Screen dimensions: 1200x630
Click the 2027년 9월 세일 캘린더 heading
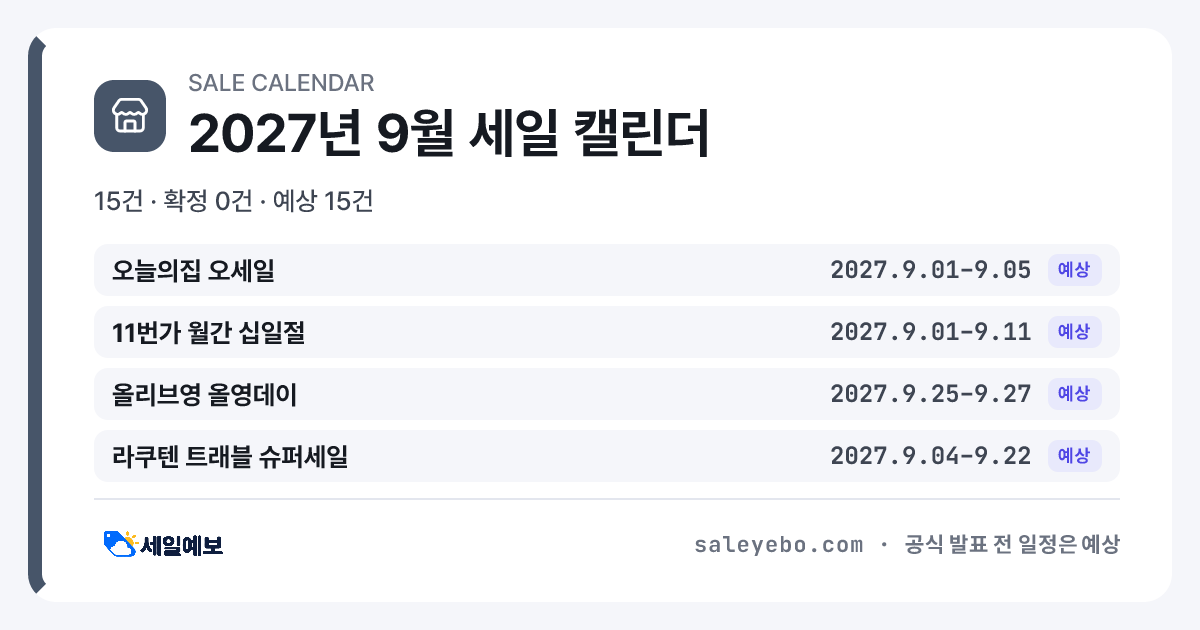tap(449, 133)
